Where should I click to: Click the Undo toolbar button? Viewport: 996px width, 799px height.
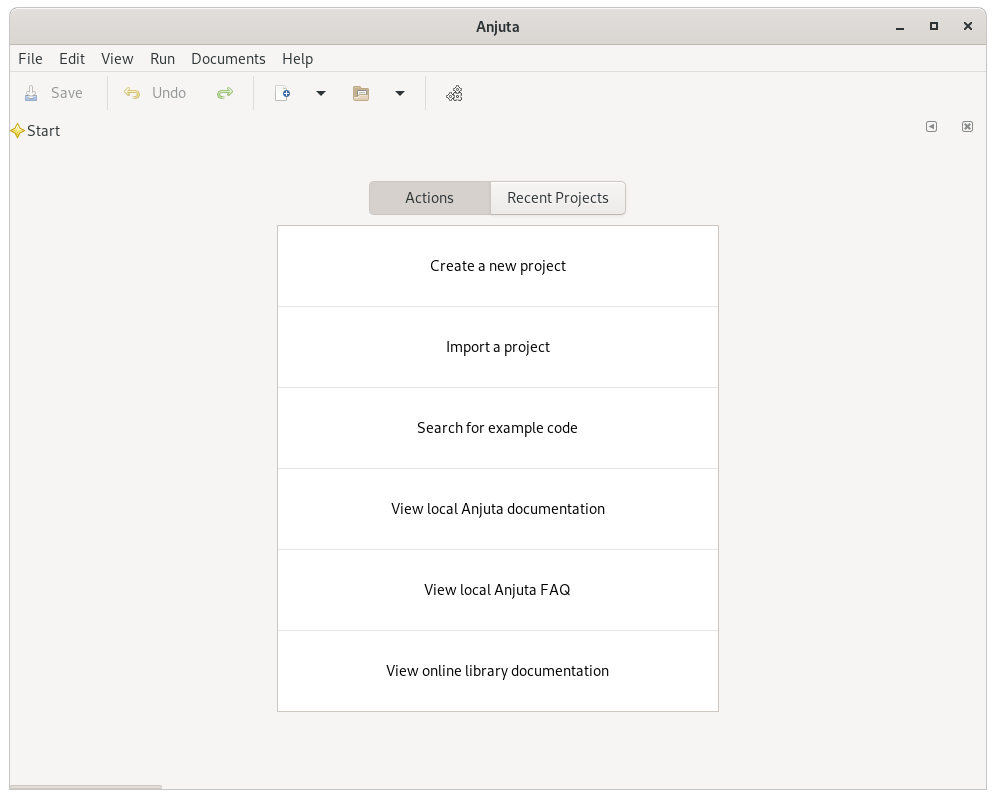[155, 93]
